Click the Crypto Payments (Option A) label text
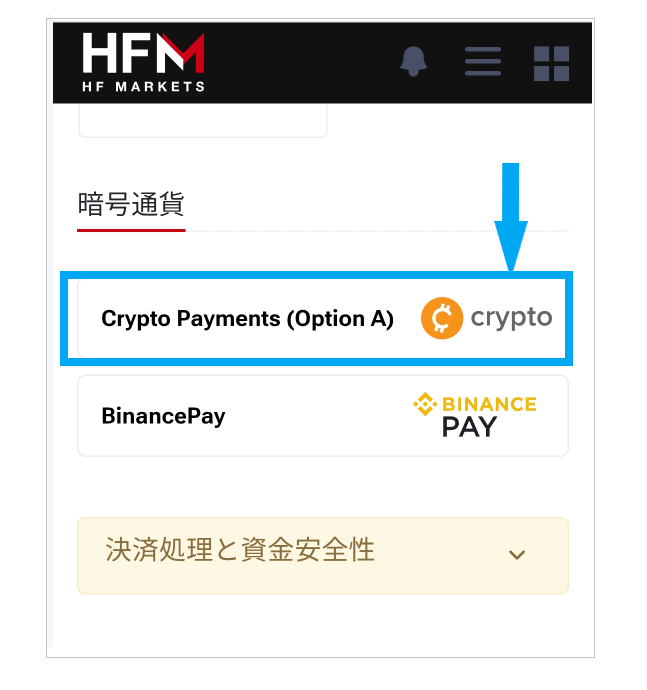Screen dimensions: 647x690 247,319
